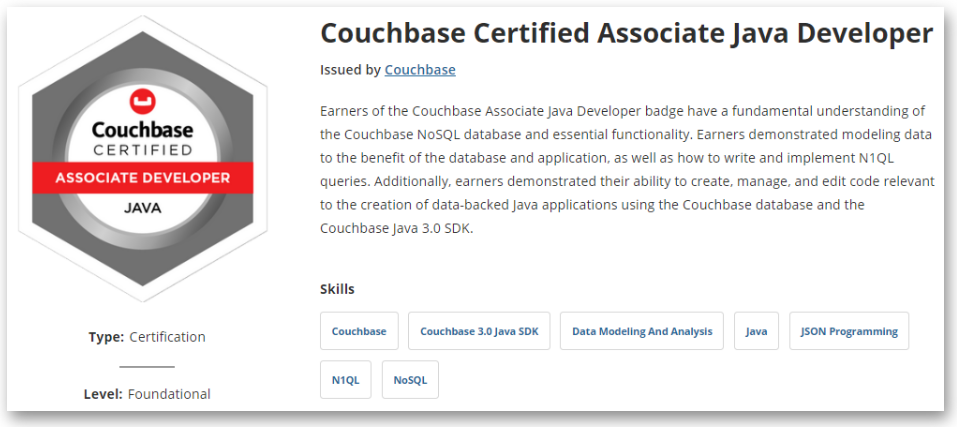
Task: Click the Type: Certification label
Action: tap(147, 337)
